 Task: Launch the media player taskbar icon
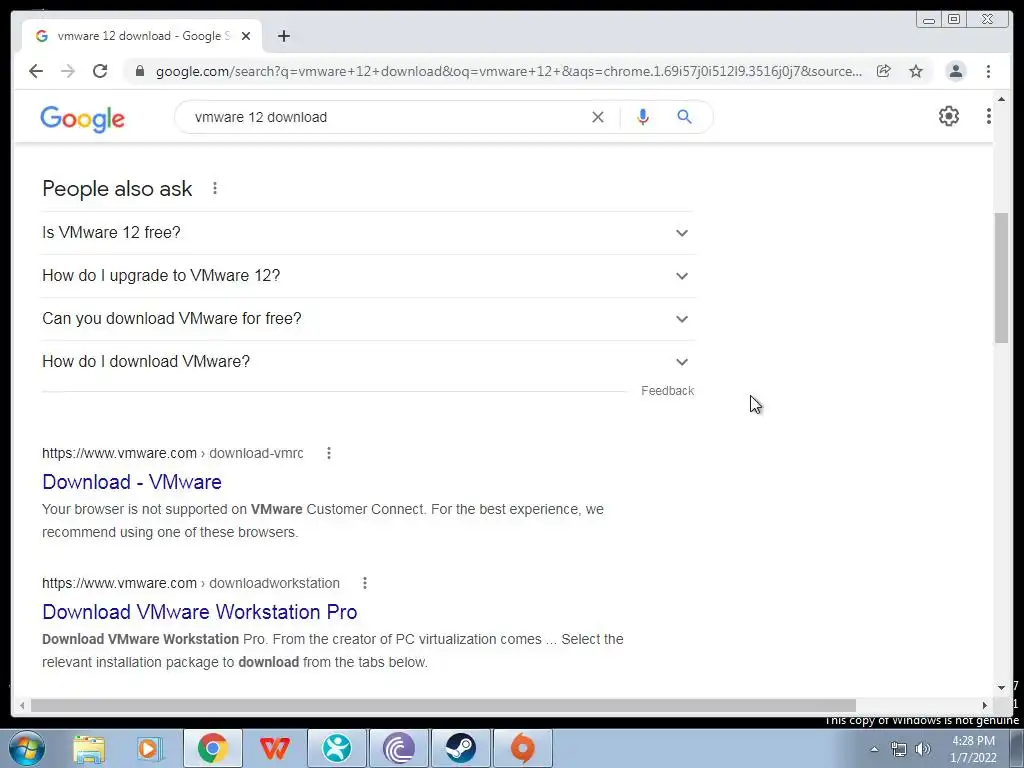[150, 748]
